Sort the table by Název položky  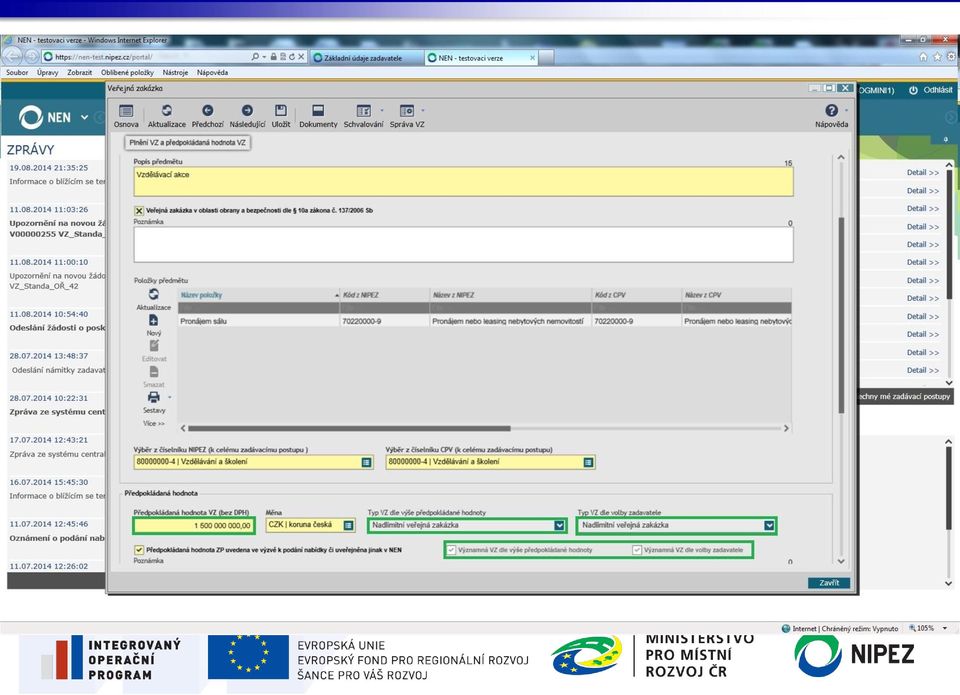tap(258, 295)
